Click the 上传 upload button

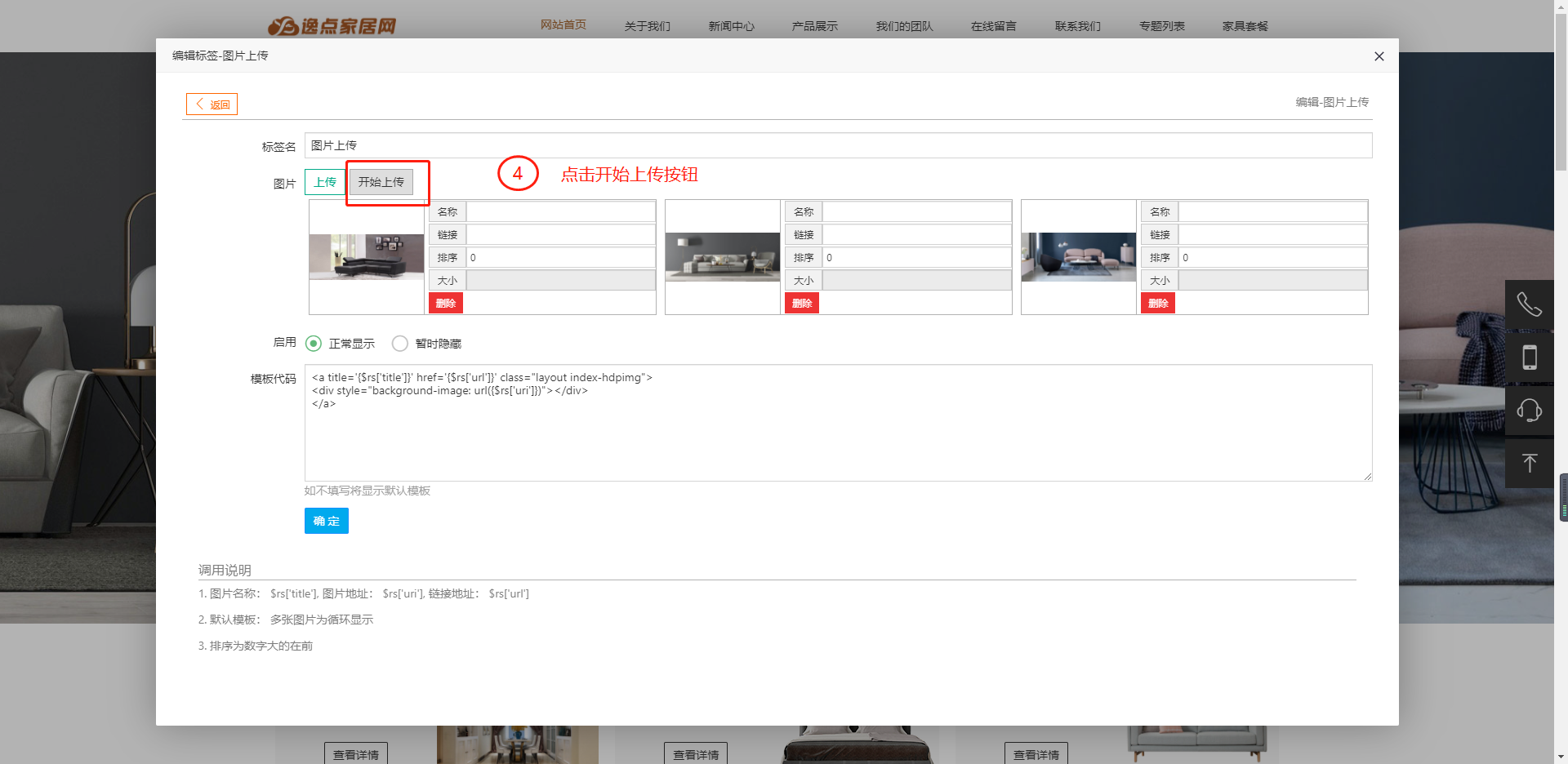point(325,182)
